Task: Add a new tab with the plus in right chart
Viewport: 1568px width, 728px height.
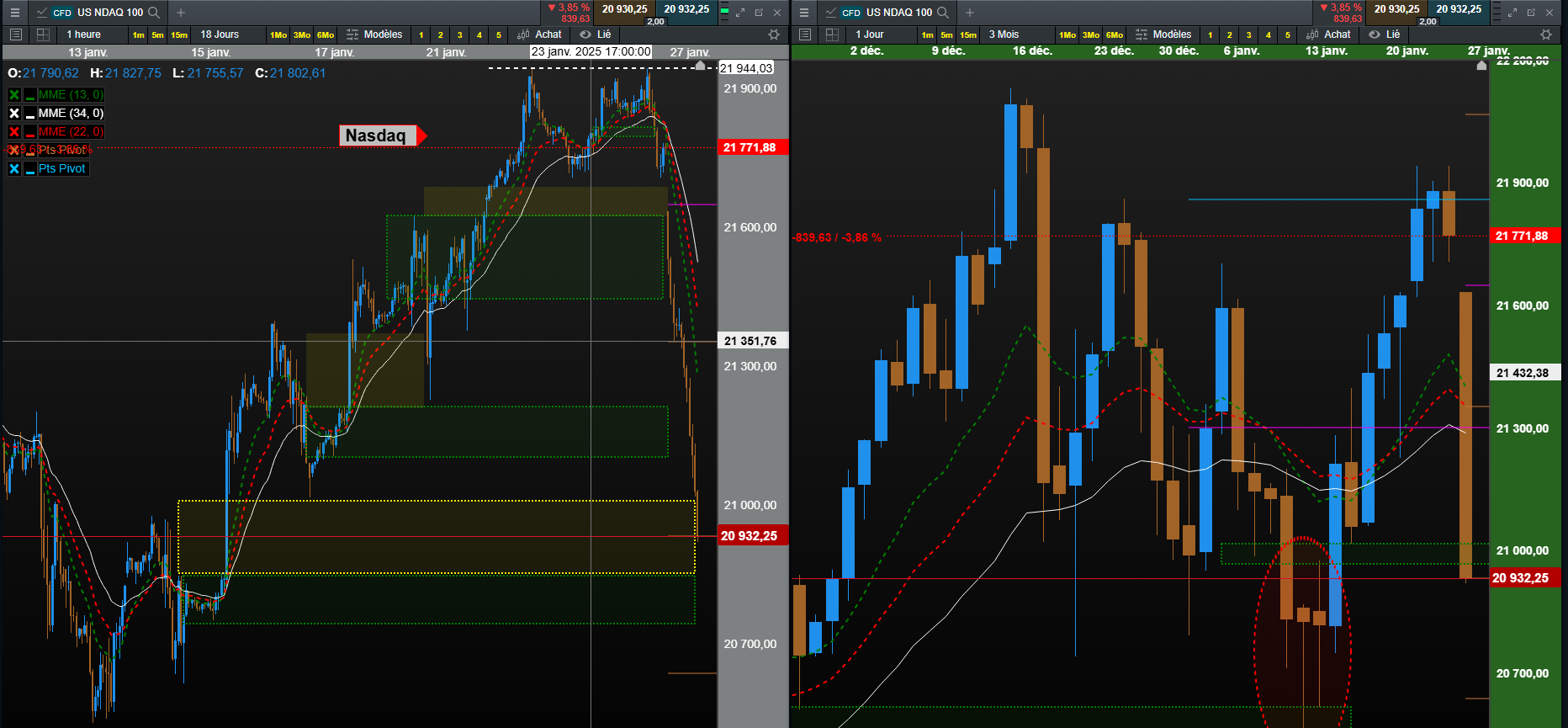Action: (970, 13)
